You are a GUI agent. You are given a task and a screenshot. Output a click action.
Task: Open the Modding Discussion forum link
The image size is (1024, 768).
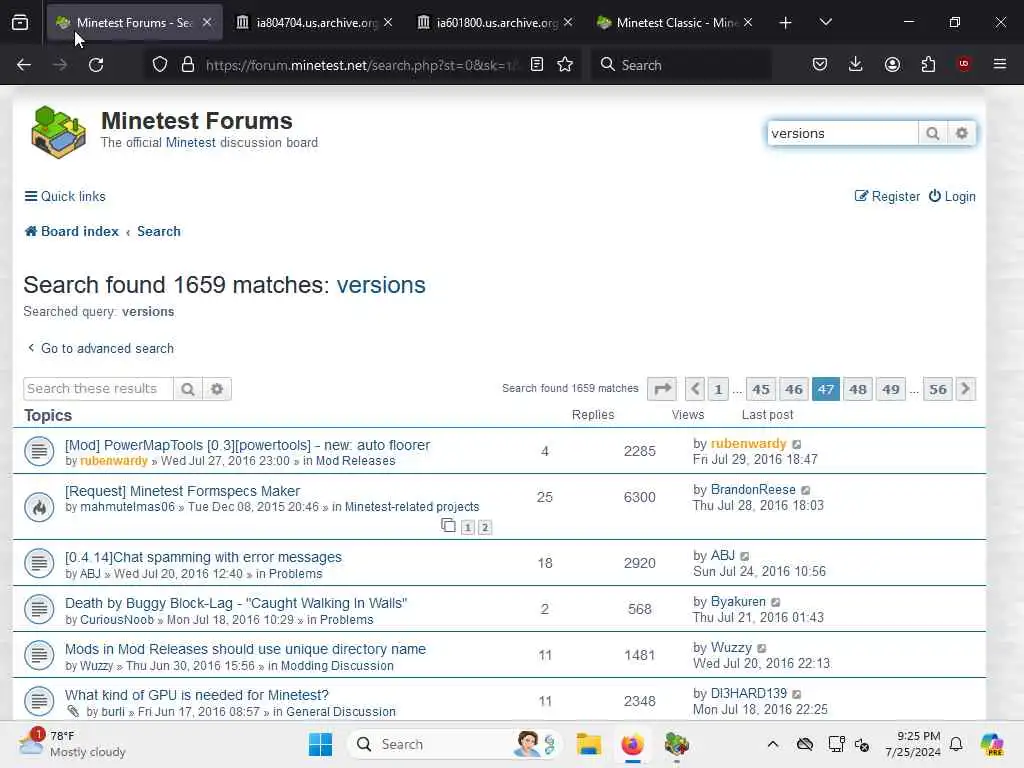(337, 666)
